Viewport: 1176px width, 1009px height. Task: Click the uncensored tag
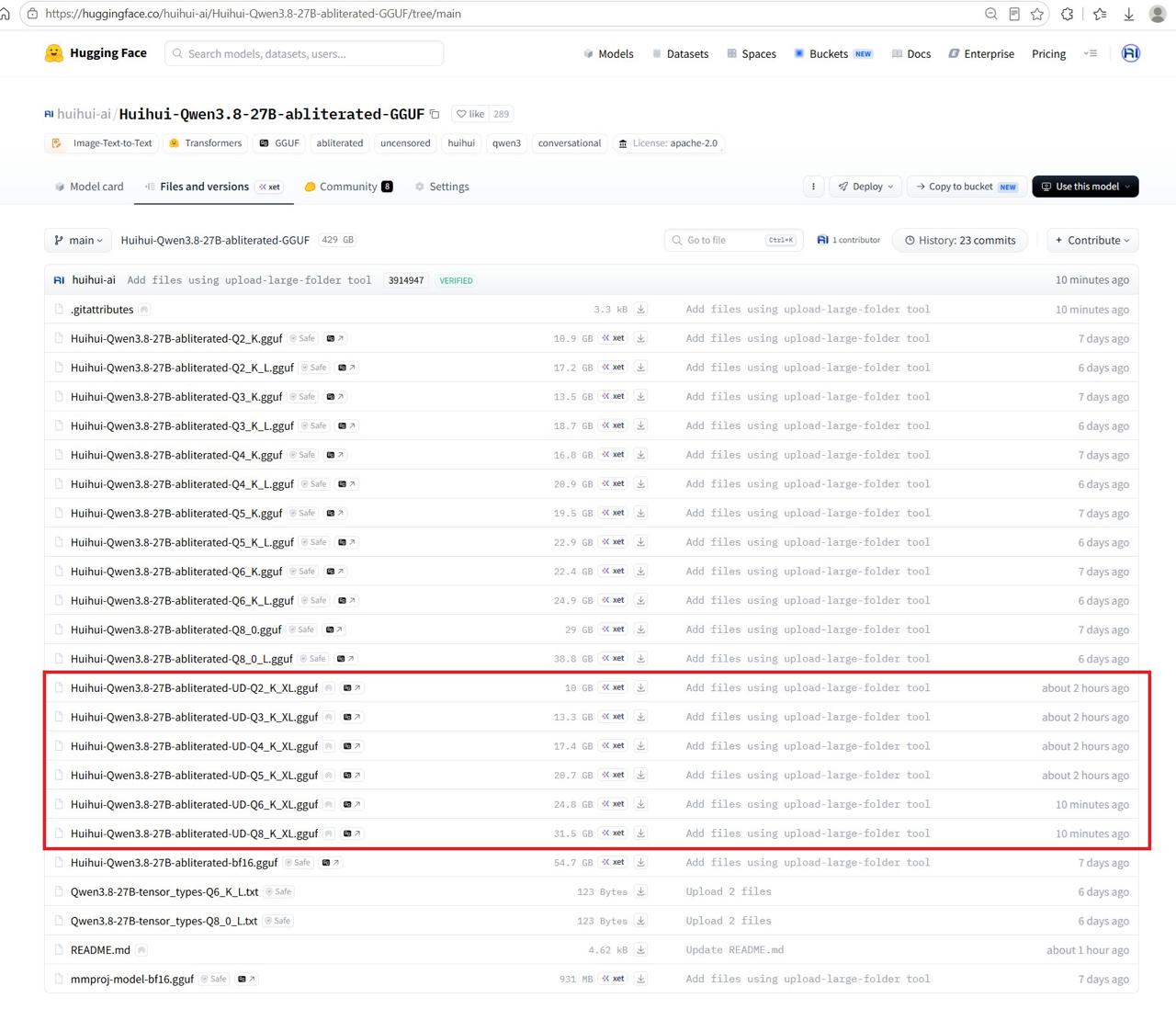pos(405,143)
